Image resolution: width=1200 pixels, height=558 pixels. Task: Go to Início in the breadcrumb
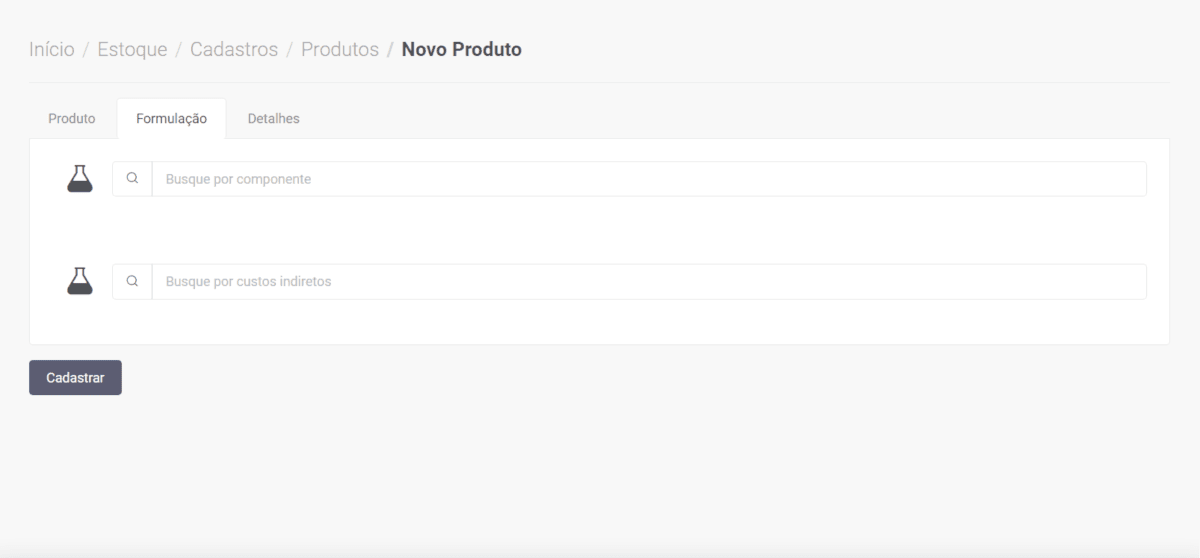pos(52,49)
